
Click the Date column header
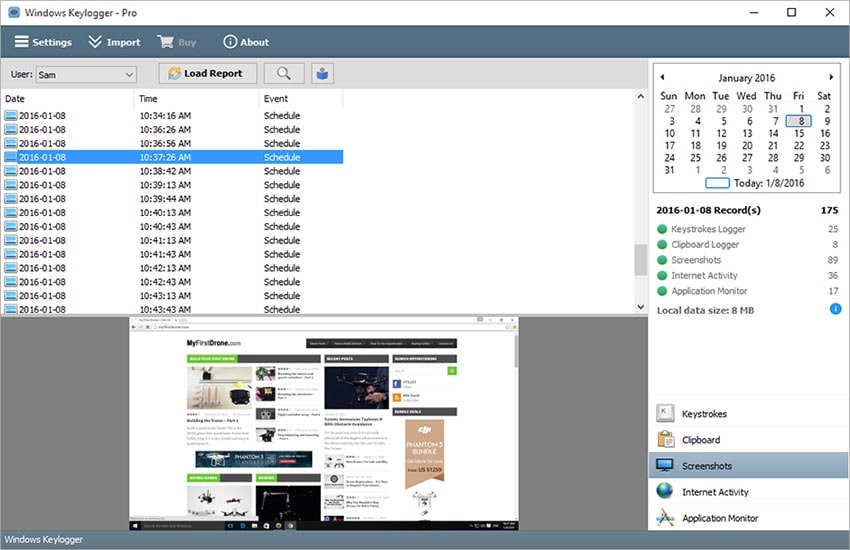coord(67,99)
